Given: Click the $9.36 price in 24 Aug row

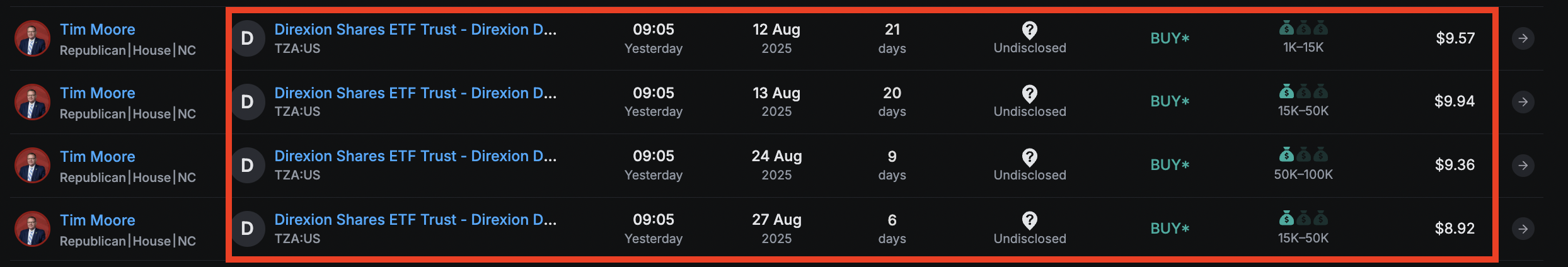Looking at the screenshot, I should 1455,165.
